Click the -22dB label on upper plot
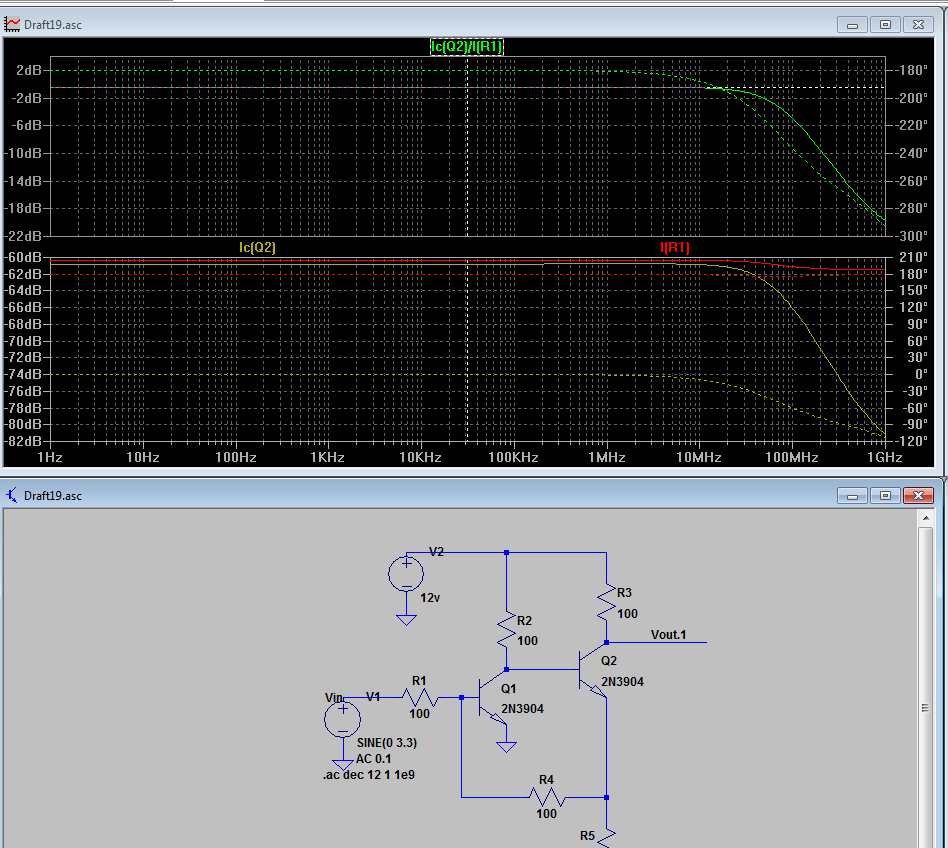Viewport: 948px width, 848px height. click(24, 236)
